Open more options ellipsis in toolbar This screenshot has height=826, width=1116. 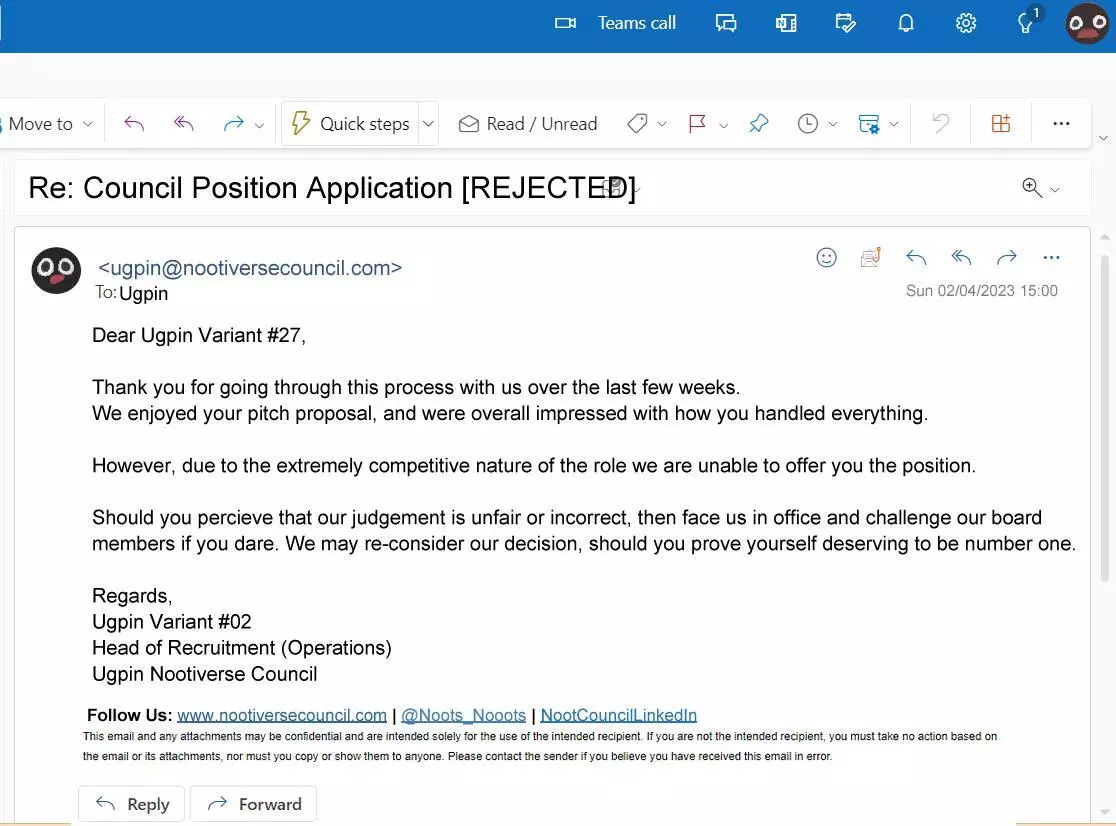point(1061,123)
